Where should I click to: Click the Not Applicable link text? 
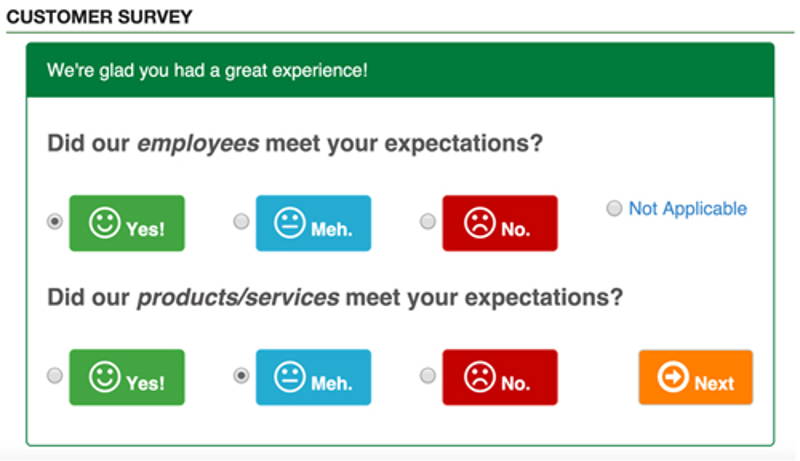[x=687, y=209]
